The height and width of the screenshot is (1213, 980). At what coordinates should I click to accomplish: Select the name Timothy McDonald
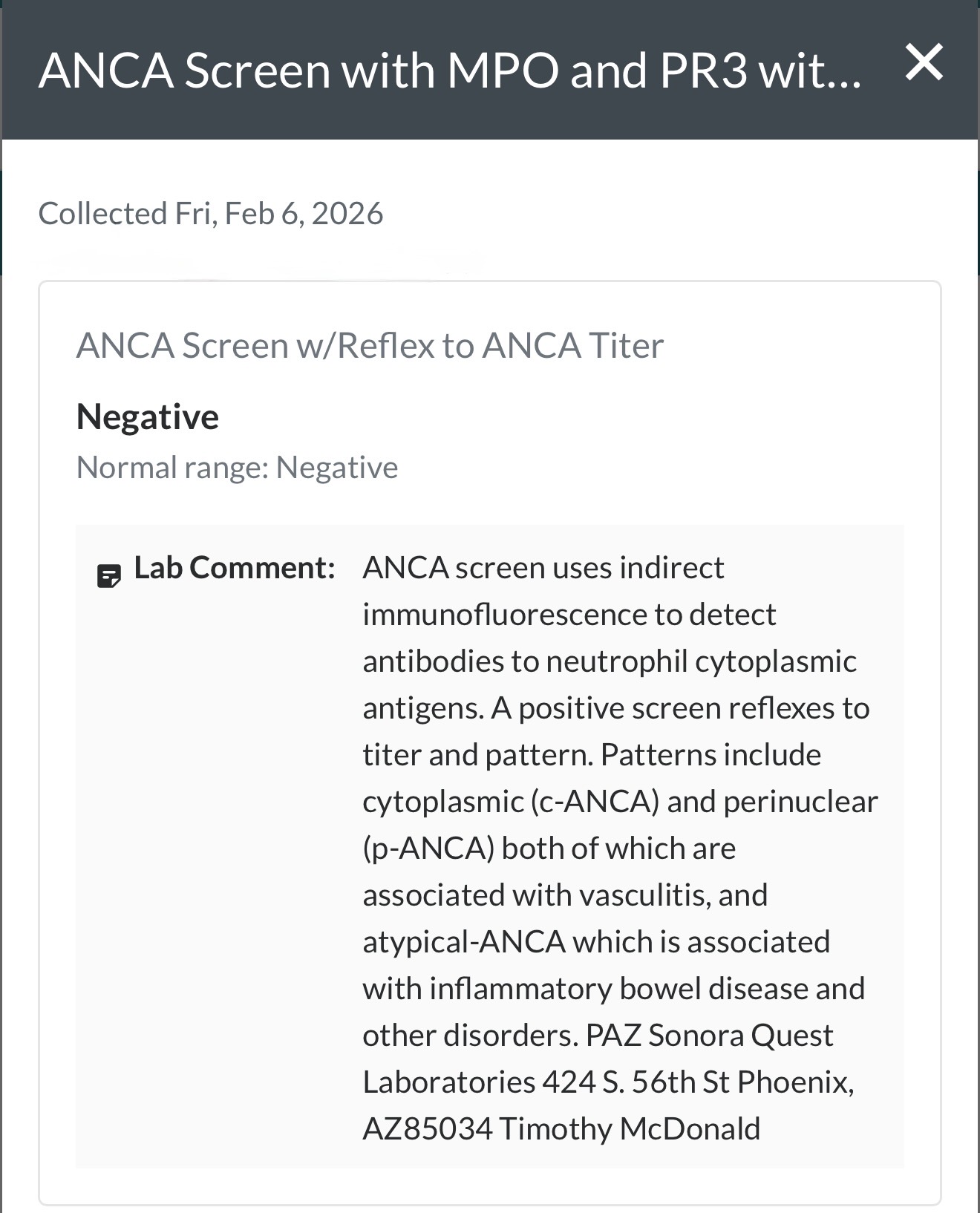pos(630,1129)
